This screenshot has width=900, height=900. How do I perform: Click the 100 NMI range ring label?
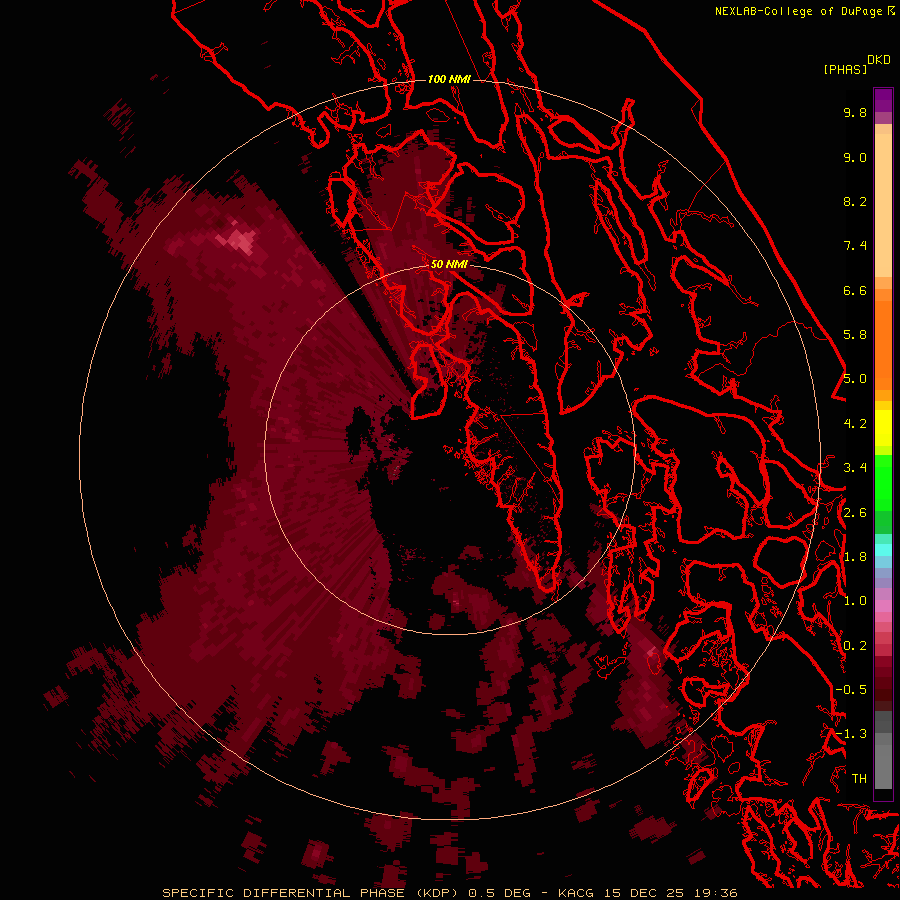click(x=449, y=79)
